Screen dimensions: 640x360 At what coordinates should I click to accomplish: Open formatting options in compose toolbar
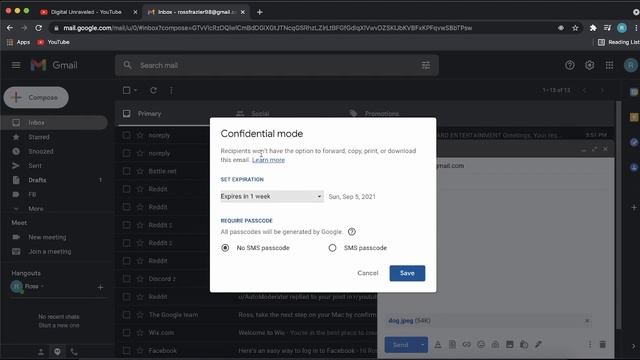pyautogui.click(x=438, y=345)
